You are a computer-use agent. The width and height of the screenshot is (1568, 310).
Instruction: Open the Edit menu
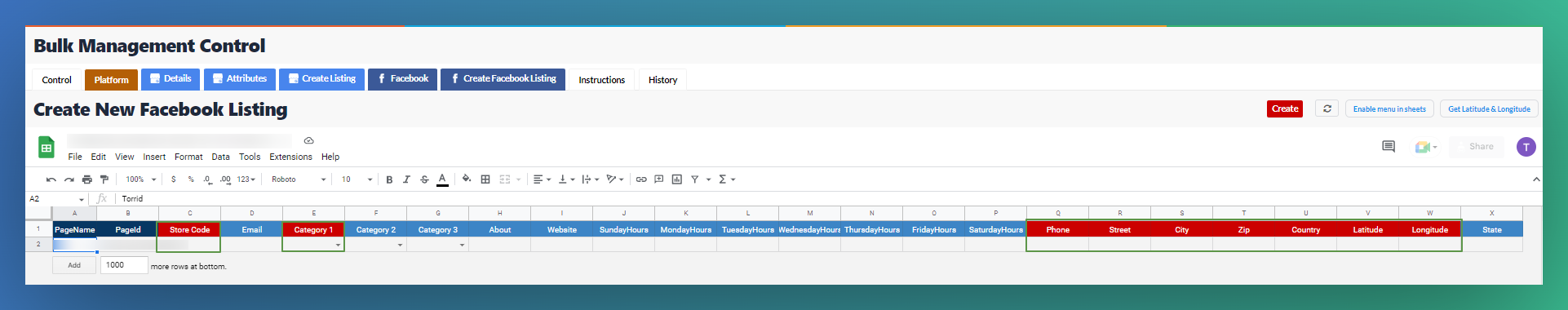[x=99, y=157]
